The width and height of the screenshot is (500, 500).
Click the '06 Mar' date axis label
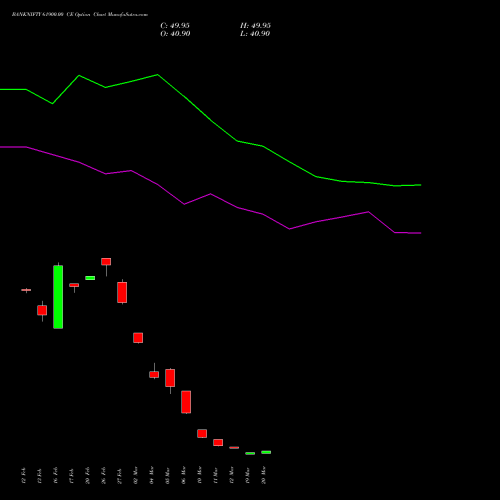pyautogui.click(x=183, y=475)
